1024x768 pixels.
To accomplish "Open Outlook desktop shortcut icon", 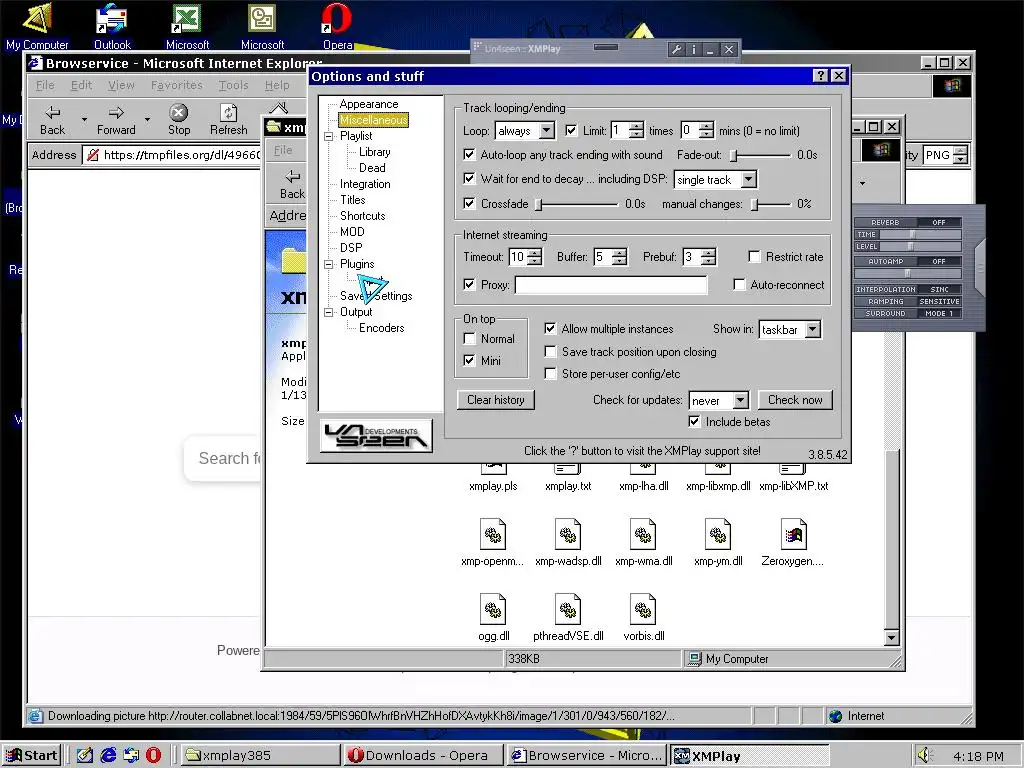I will (112, 18).
